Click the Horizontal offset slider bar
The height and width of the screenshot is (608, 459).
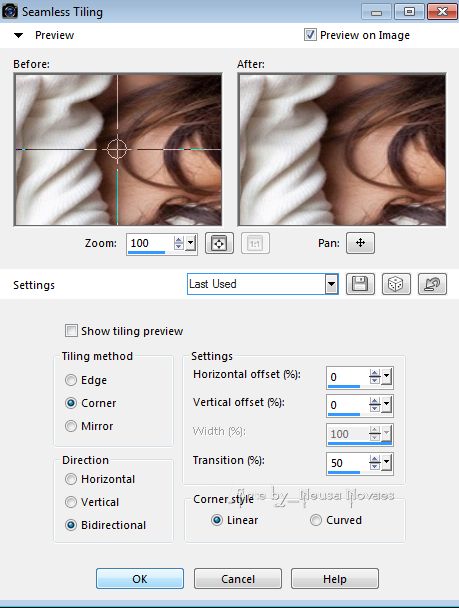[x=344, y=386]
